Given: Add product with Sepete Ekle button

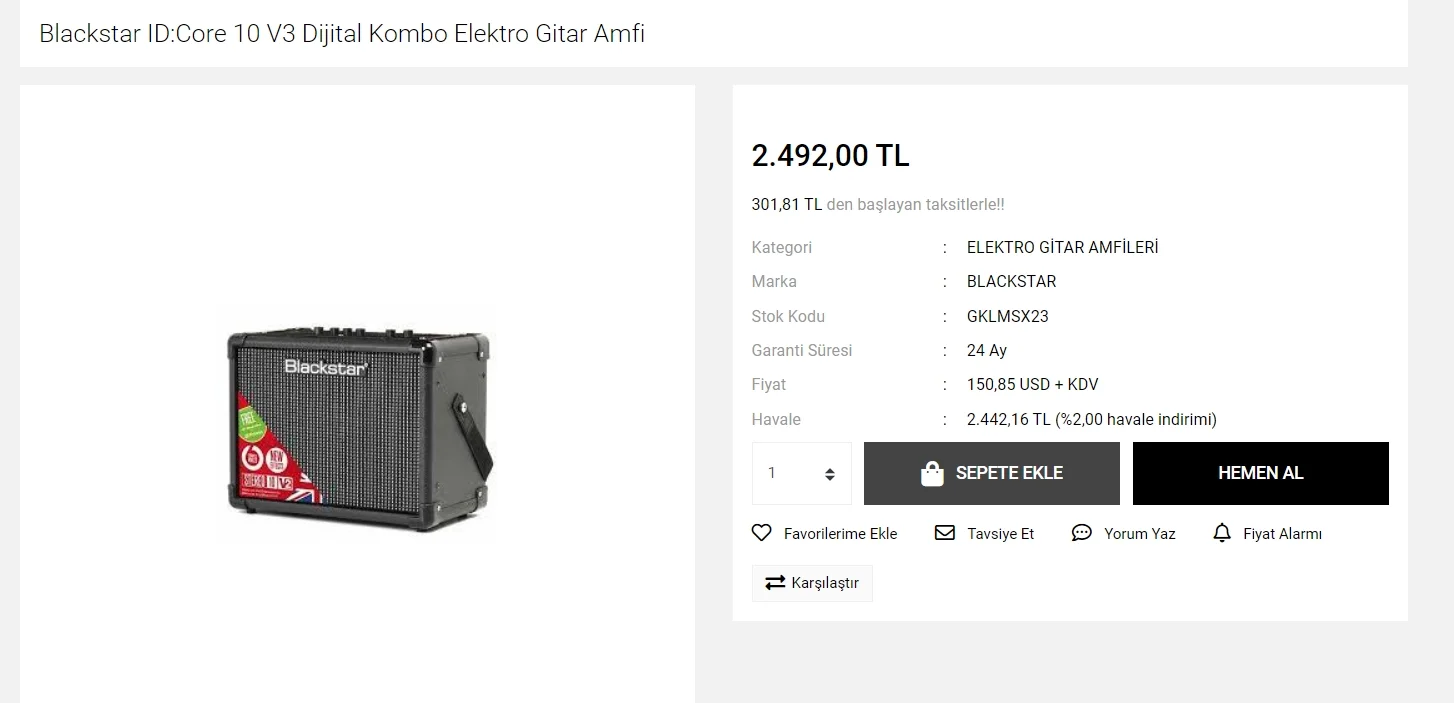Looking at the screenshot, I should coord(992,473).
